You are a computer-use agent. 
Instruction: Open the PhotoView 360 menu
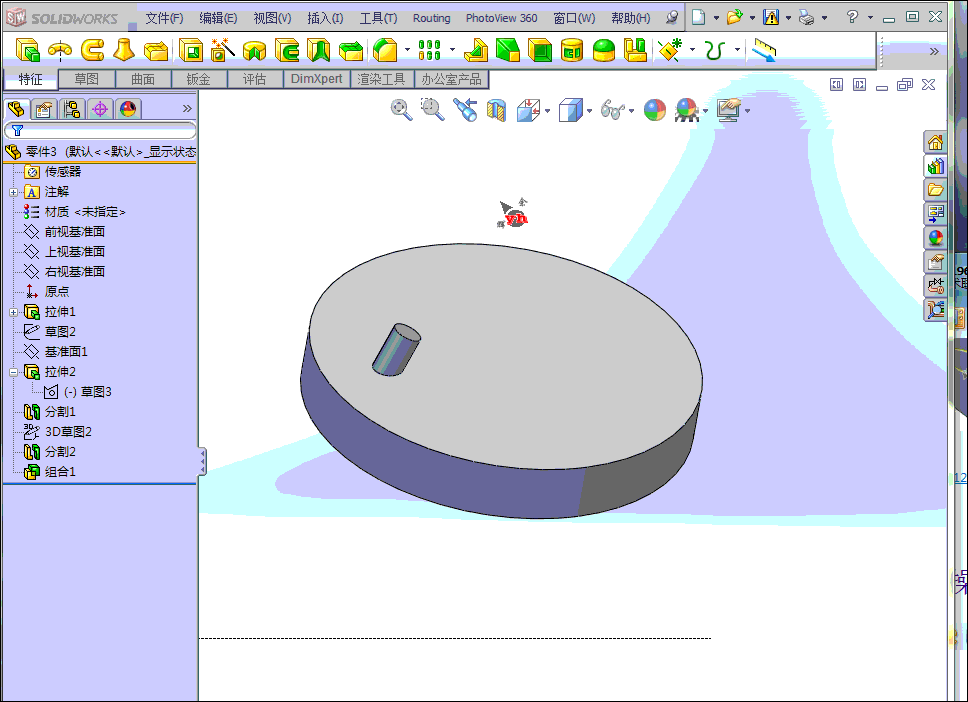(501, 19)
